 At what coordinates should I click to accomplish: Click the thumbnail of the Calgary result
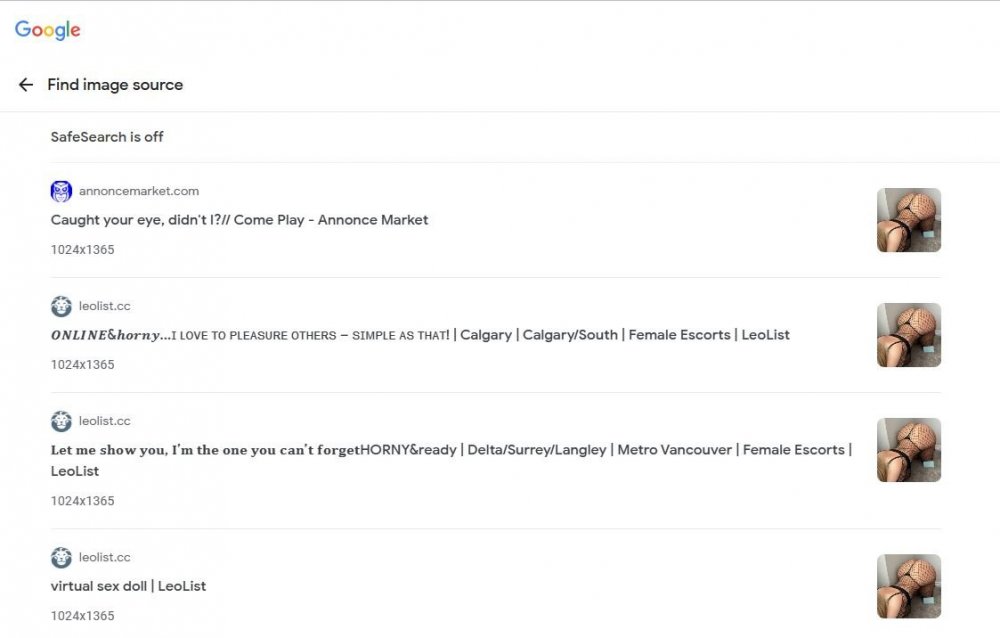[909, 335]
